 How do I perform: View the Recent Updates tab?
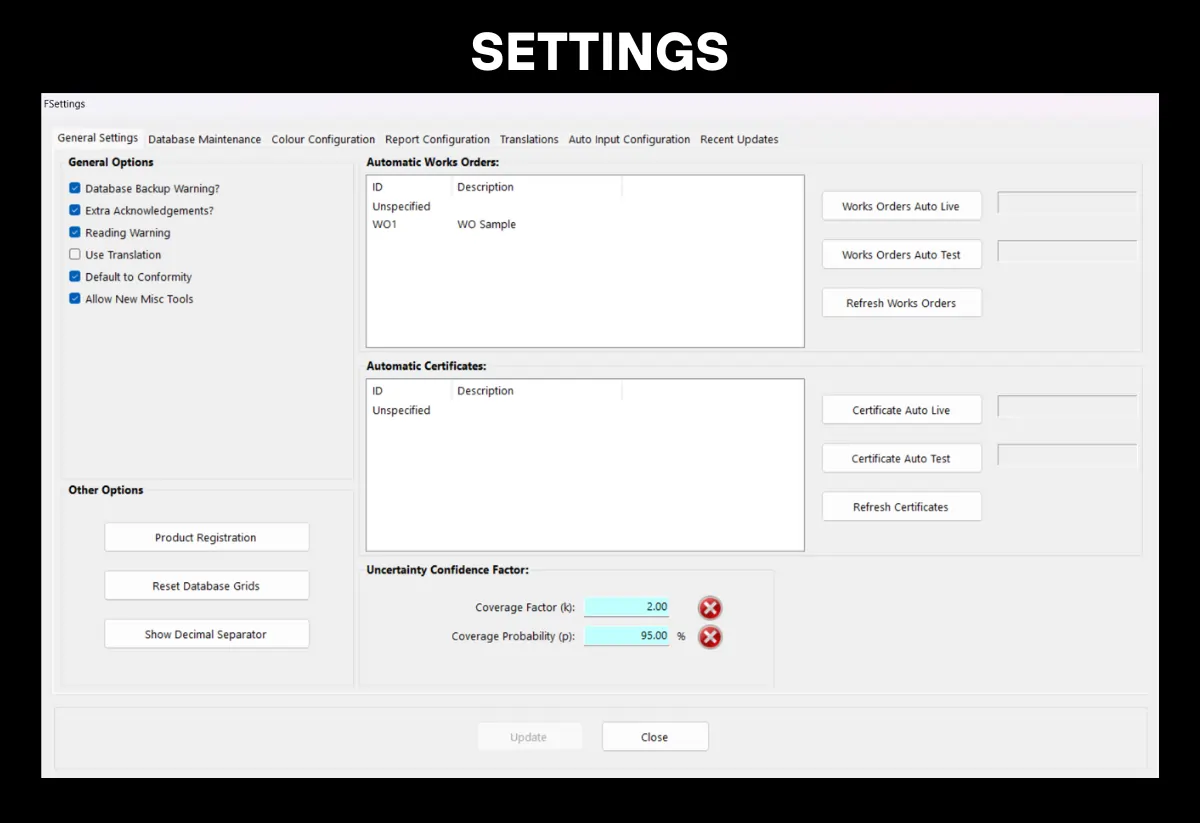739,139
